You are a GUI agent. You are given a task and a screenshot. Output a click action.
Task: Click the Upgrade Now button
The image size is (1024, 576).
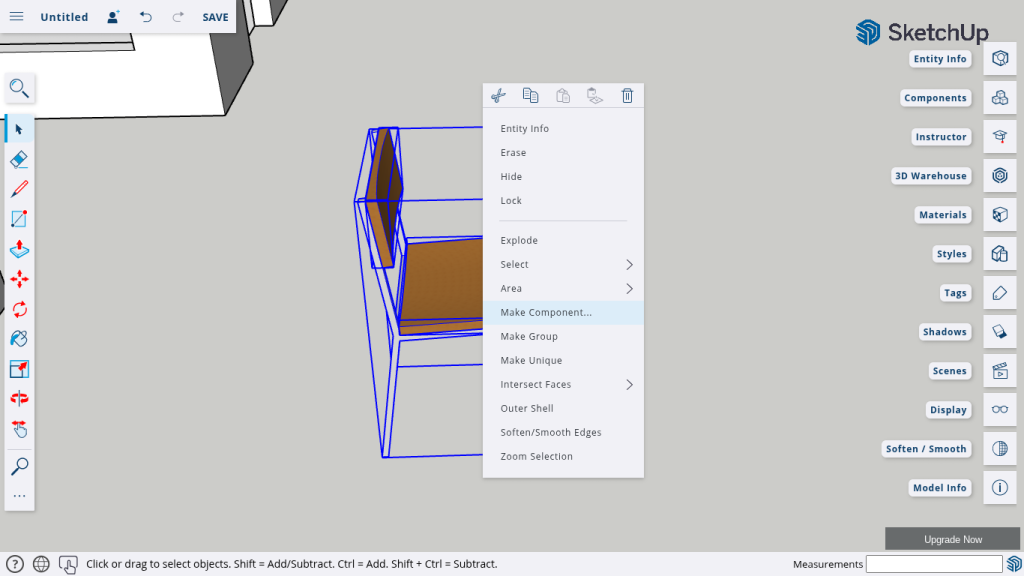pos(952,539)
